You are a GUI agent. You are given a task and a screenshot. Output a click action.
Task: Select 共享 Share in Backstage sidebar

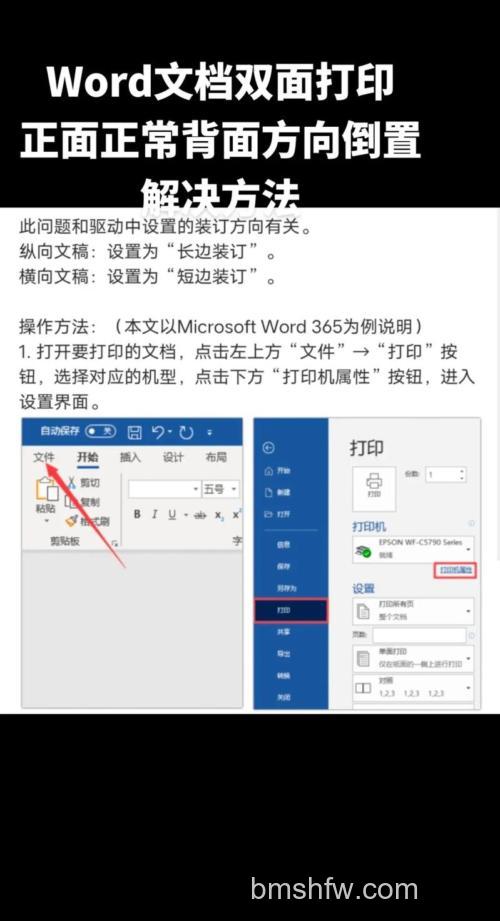point(284,631)
